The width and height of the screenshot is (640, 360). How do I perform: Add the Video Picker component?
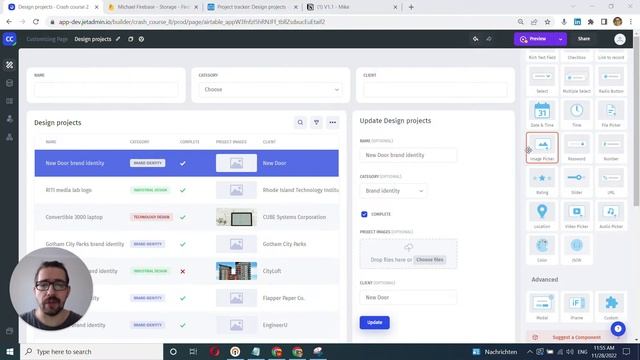(576, 216)
